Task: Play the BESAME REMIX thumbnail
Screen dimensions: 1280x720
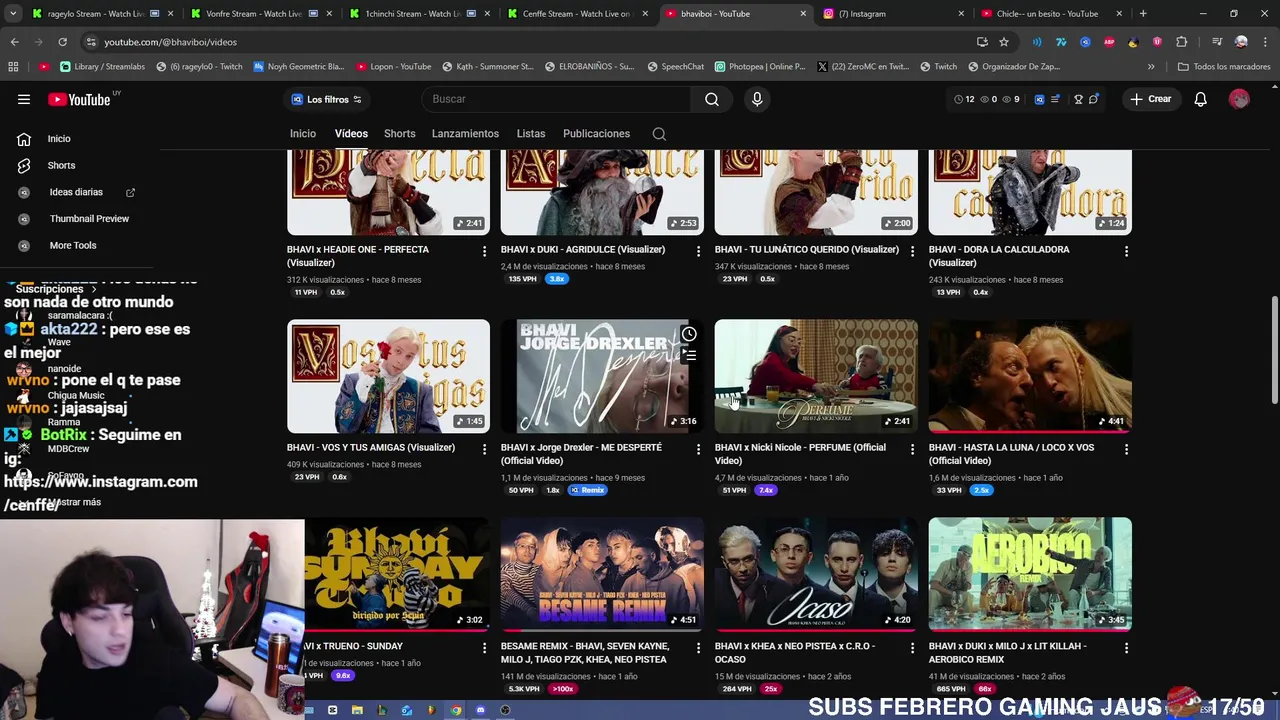Action: coord(602,574)
